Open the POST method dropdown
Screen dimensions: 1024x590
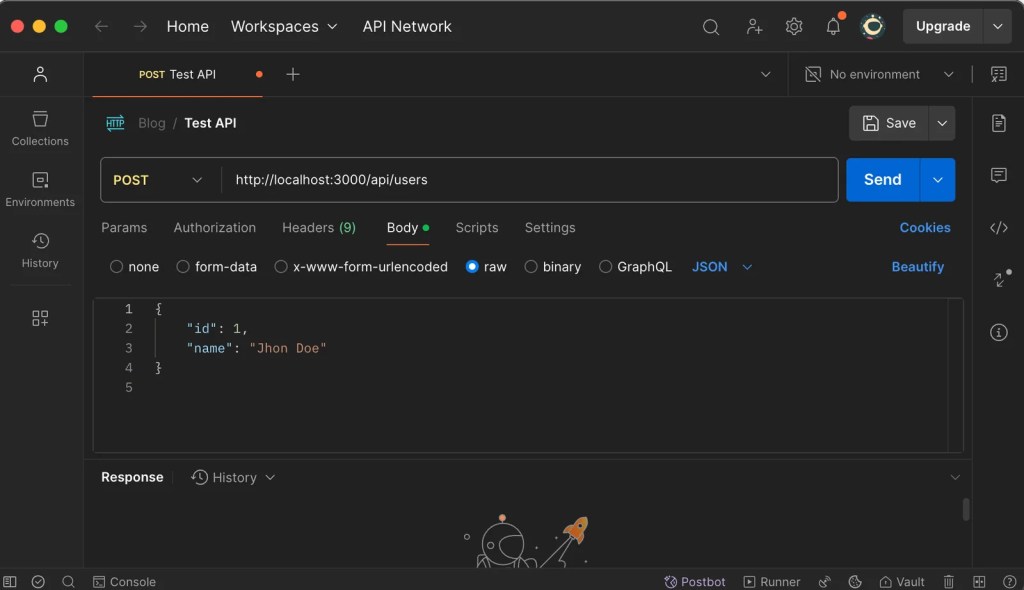pyautogui.click(x=157, y=180)
